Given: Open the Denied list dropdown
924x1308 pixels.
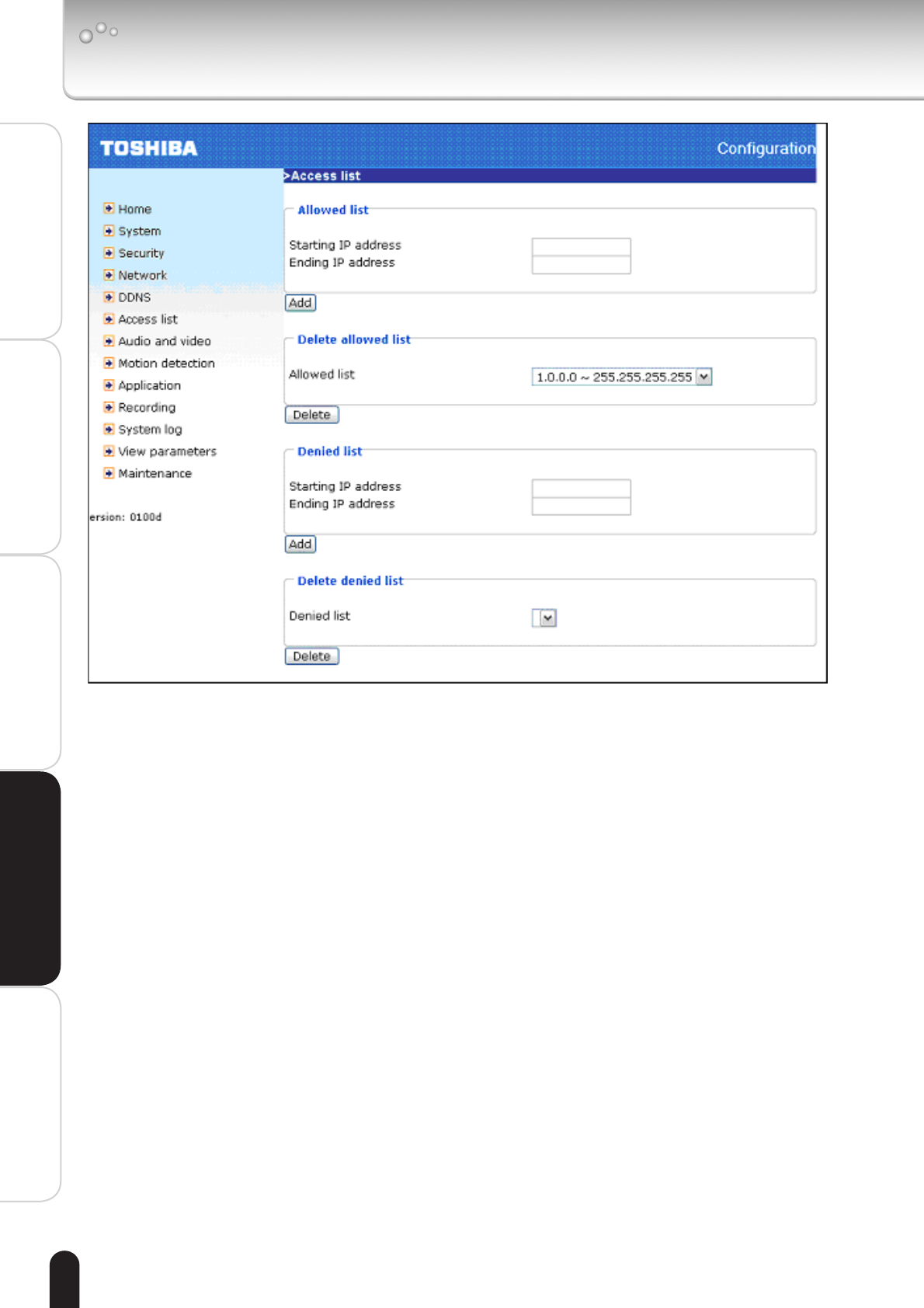Looking at the screenshot, I should pos(544,618).
